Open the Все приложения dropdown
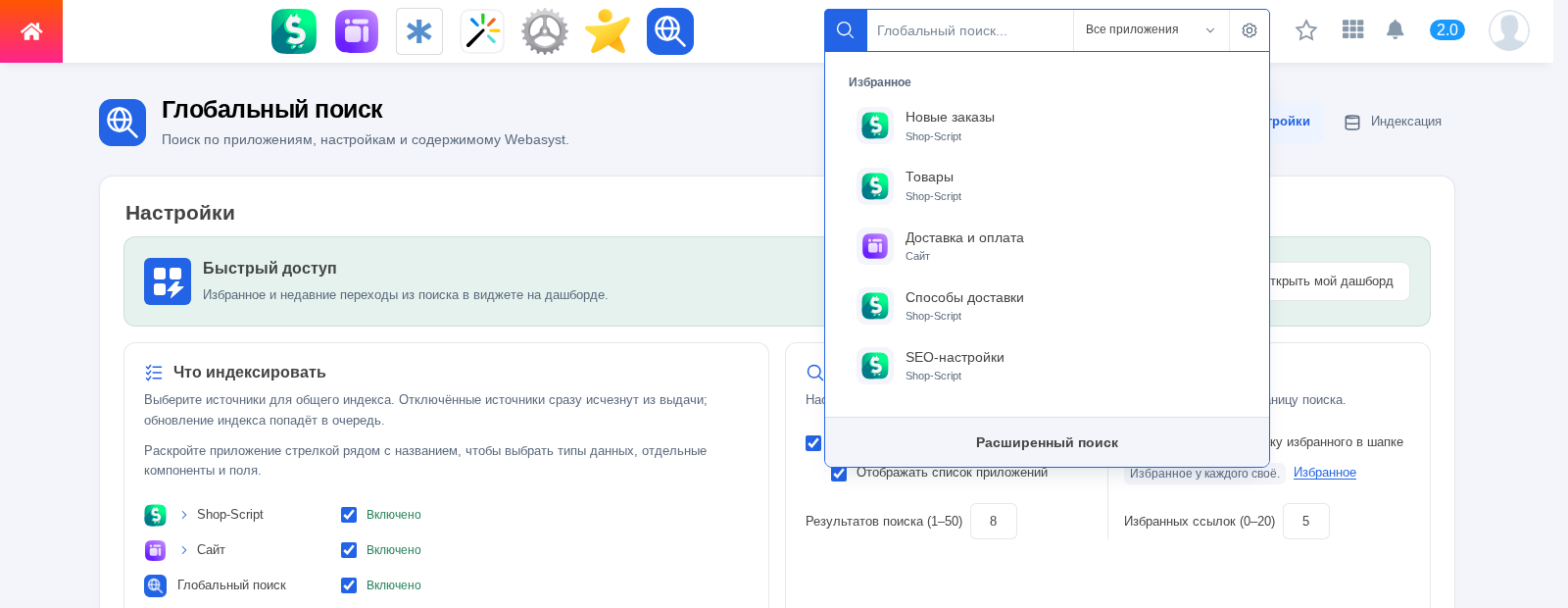 click(x=1151, y=30)
